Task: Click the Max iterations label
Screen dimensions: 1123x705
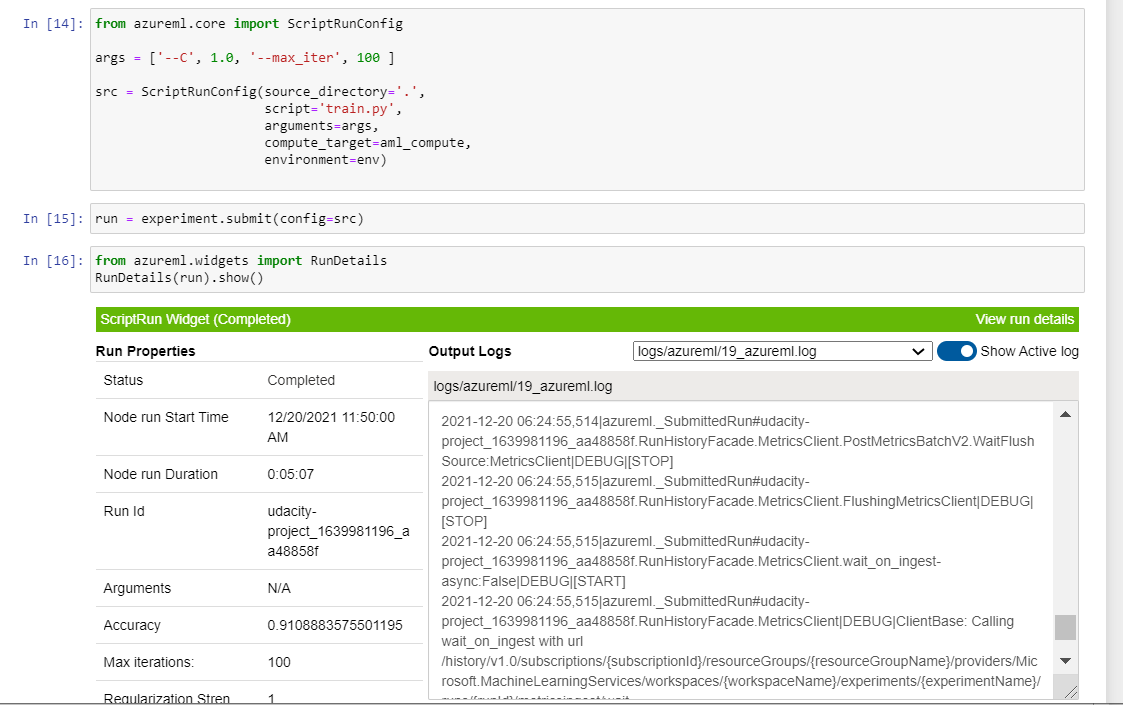Action: pos(148,662)
